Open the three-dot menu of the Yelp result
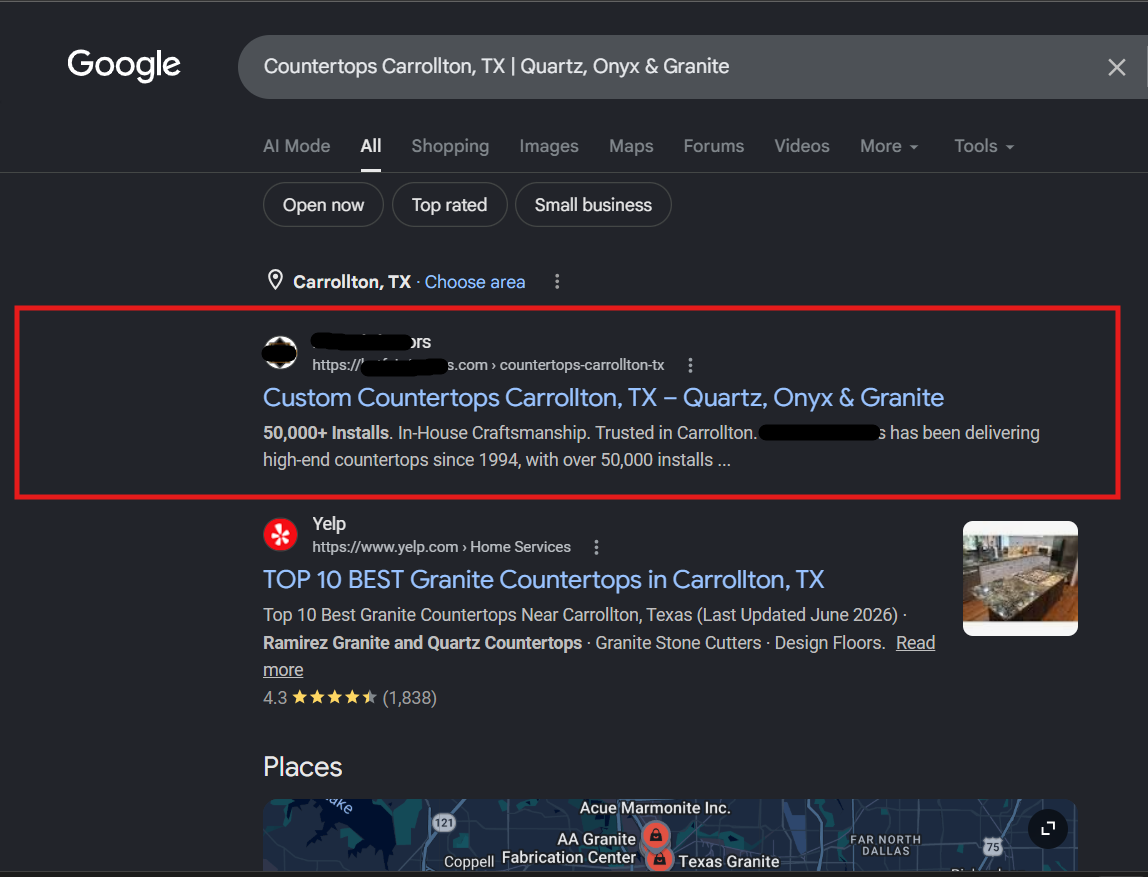 click(x=597, y=547)
